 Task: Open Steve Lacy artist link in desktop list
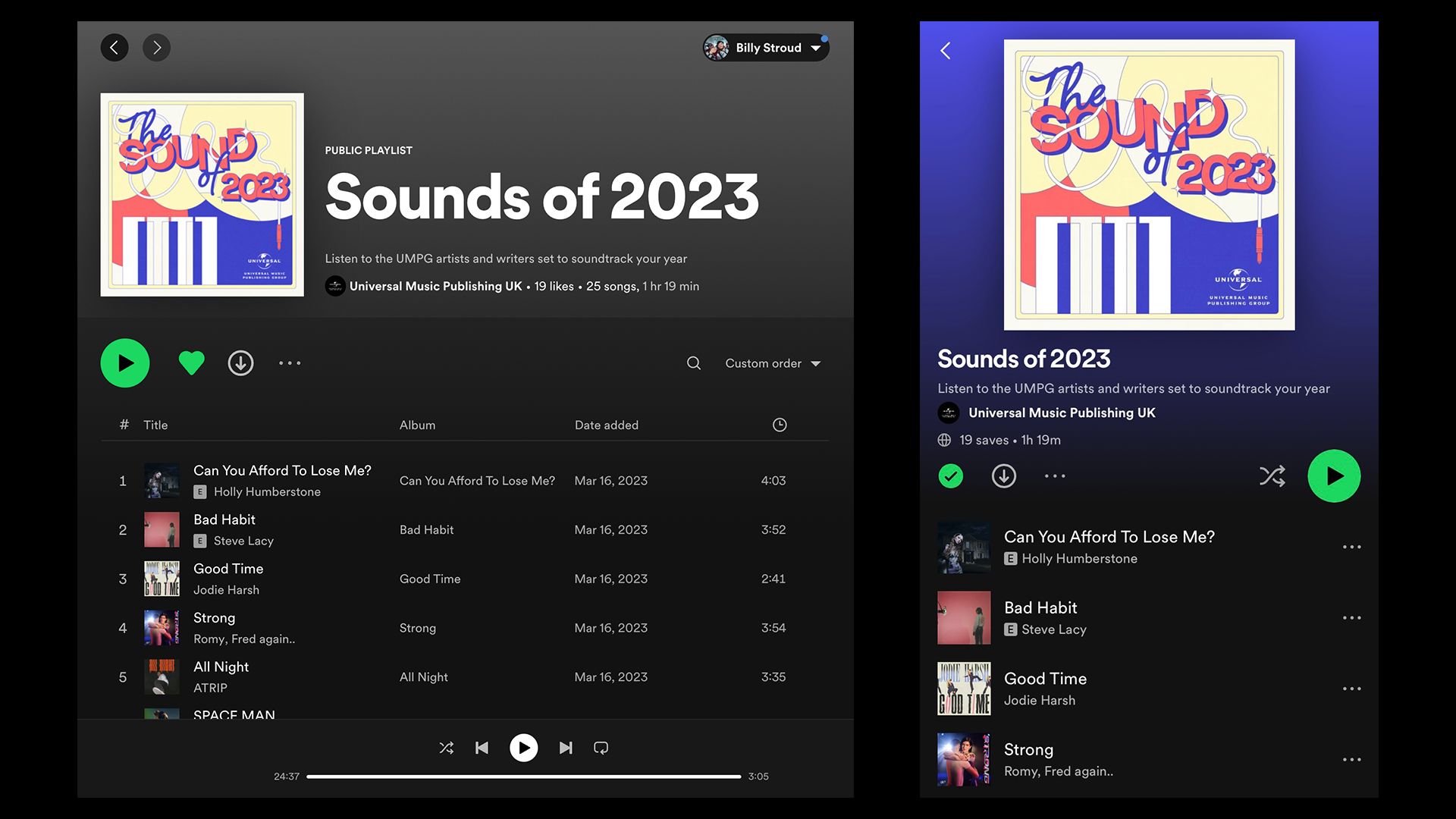coord(243,541)
